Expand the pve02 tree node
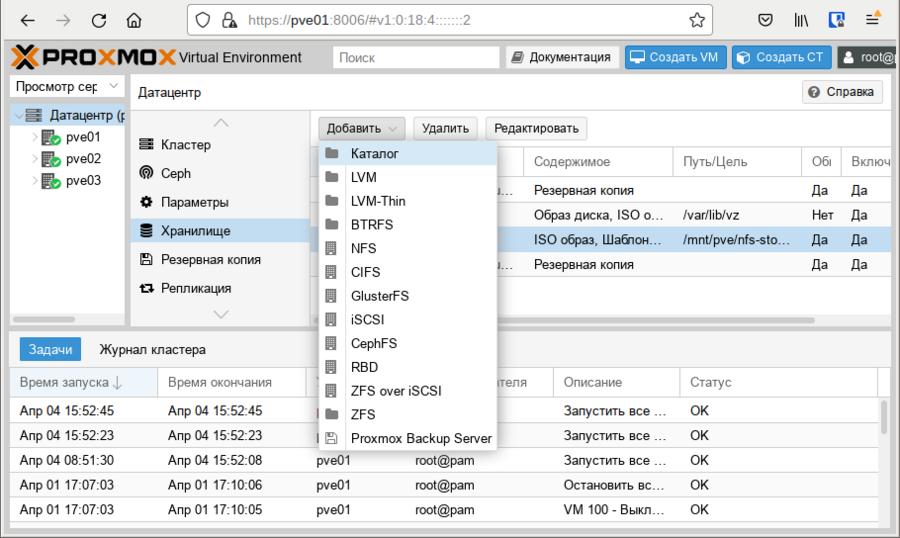The image size is (900, 538). [34, 158]
